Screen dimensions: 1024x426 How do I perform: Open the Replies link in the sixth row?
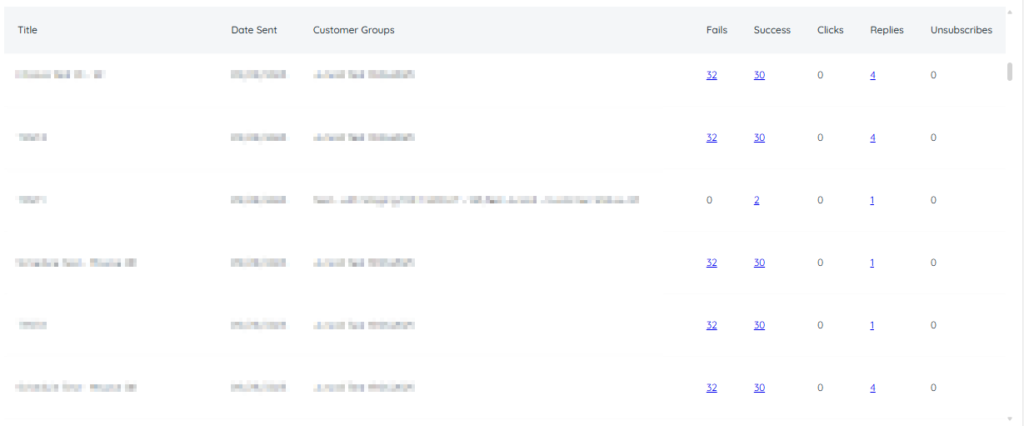[x=872, y=388]
